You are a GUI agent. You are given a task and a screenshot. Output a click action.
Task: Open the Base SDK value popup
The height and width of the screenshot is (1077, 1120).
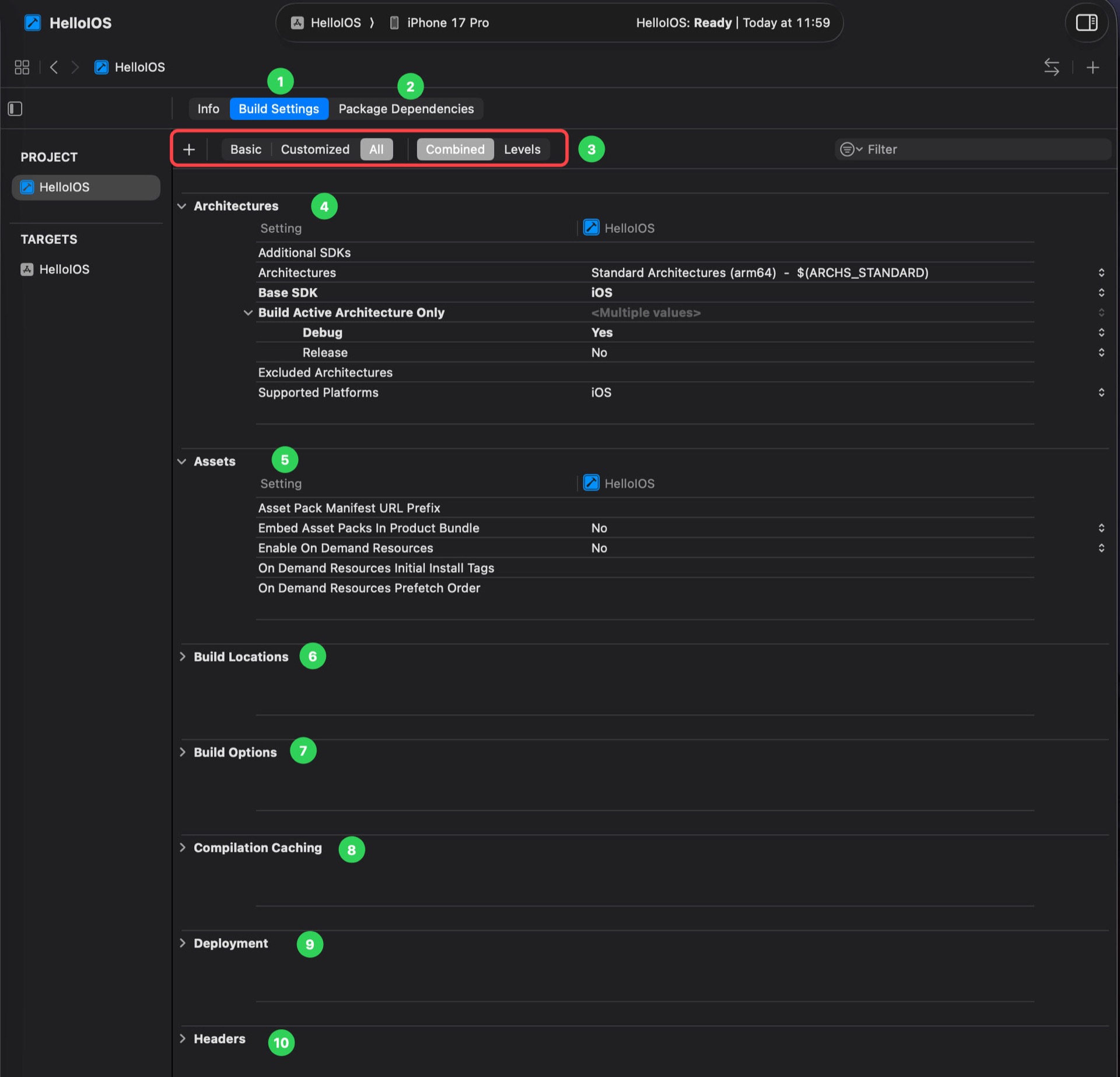click(1101, 292)
